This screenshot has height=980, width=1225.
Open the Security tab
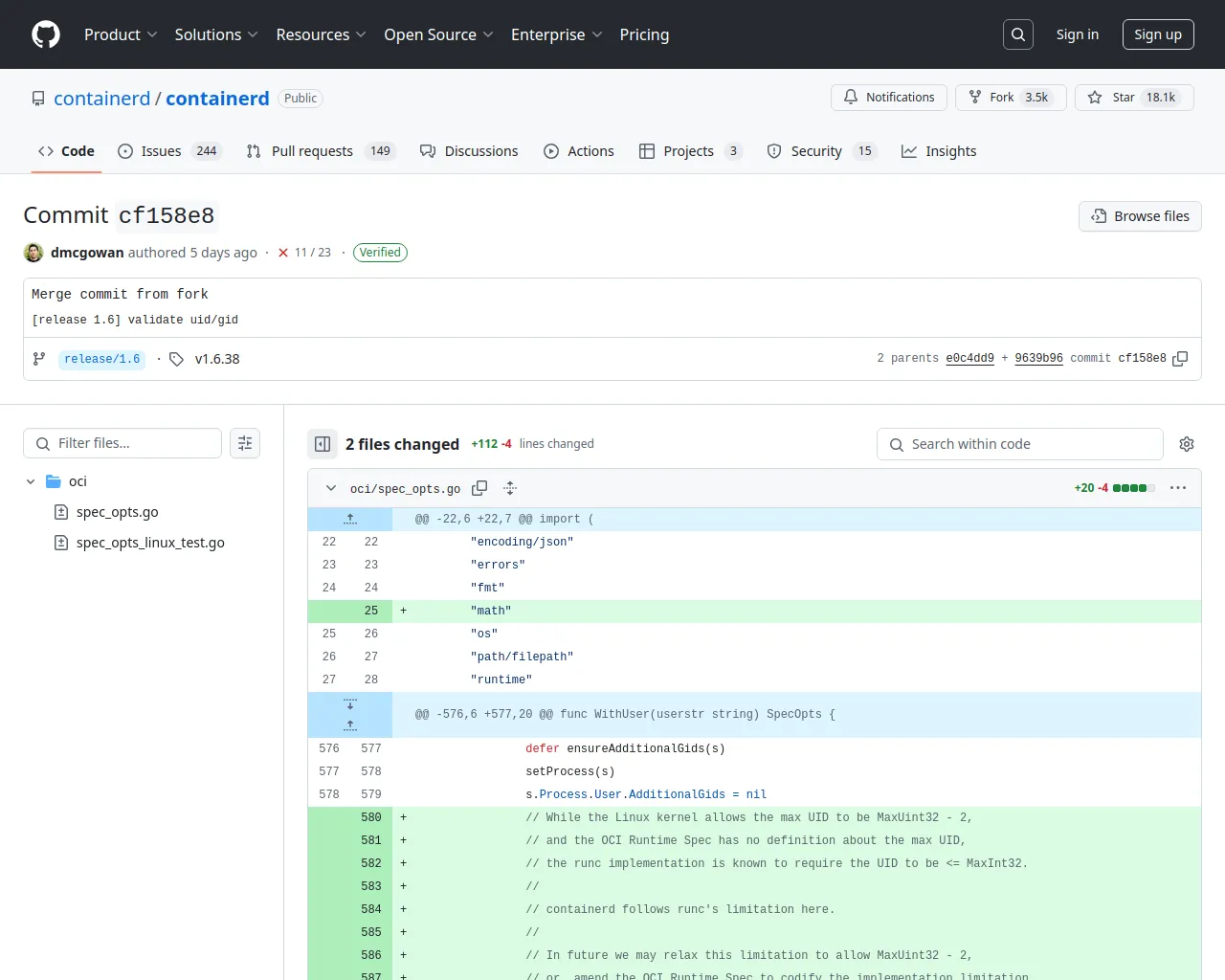pos(821,151)
